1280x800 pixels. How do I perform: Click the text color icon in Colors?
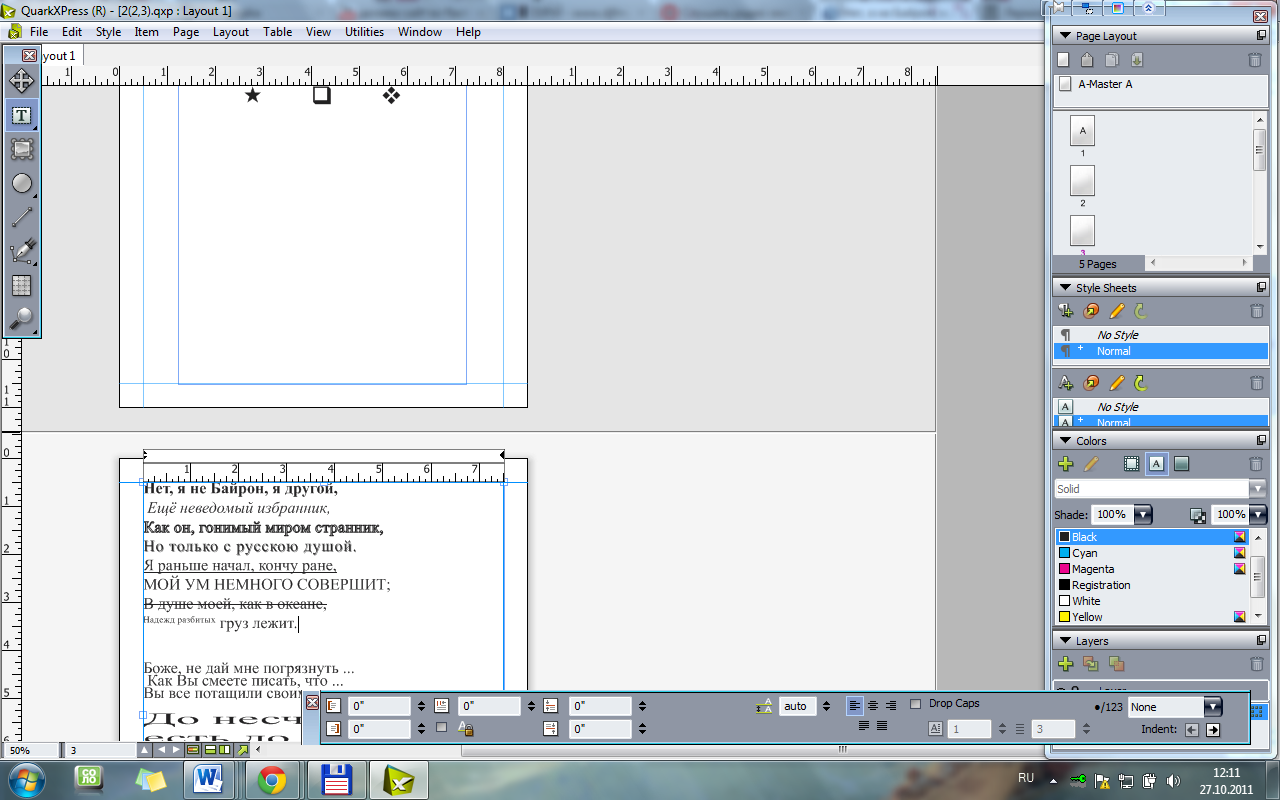pos(1157,464)
